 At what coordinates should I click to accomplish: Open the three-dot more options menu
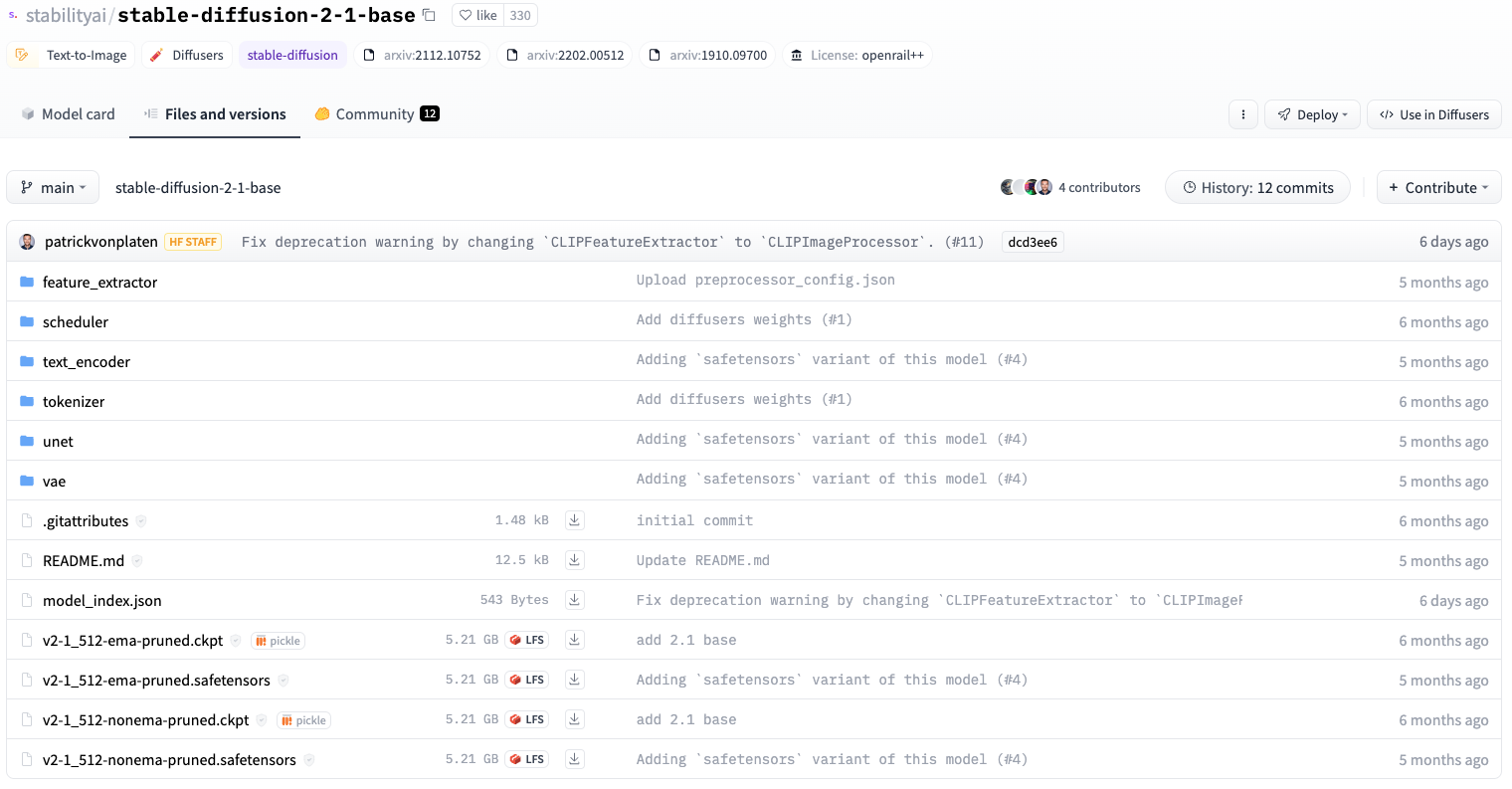(1243, 114)
